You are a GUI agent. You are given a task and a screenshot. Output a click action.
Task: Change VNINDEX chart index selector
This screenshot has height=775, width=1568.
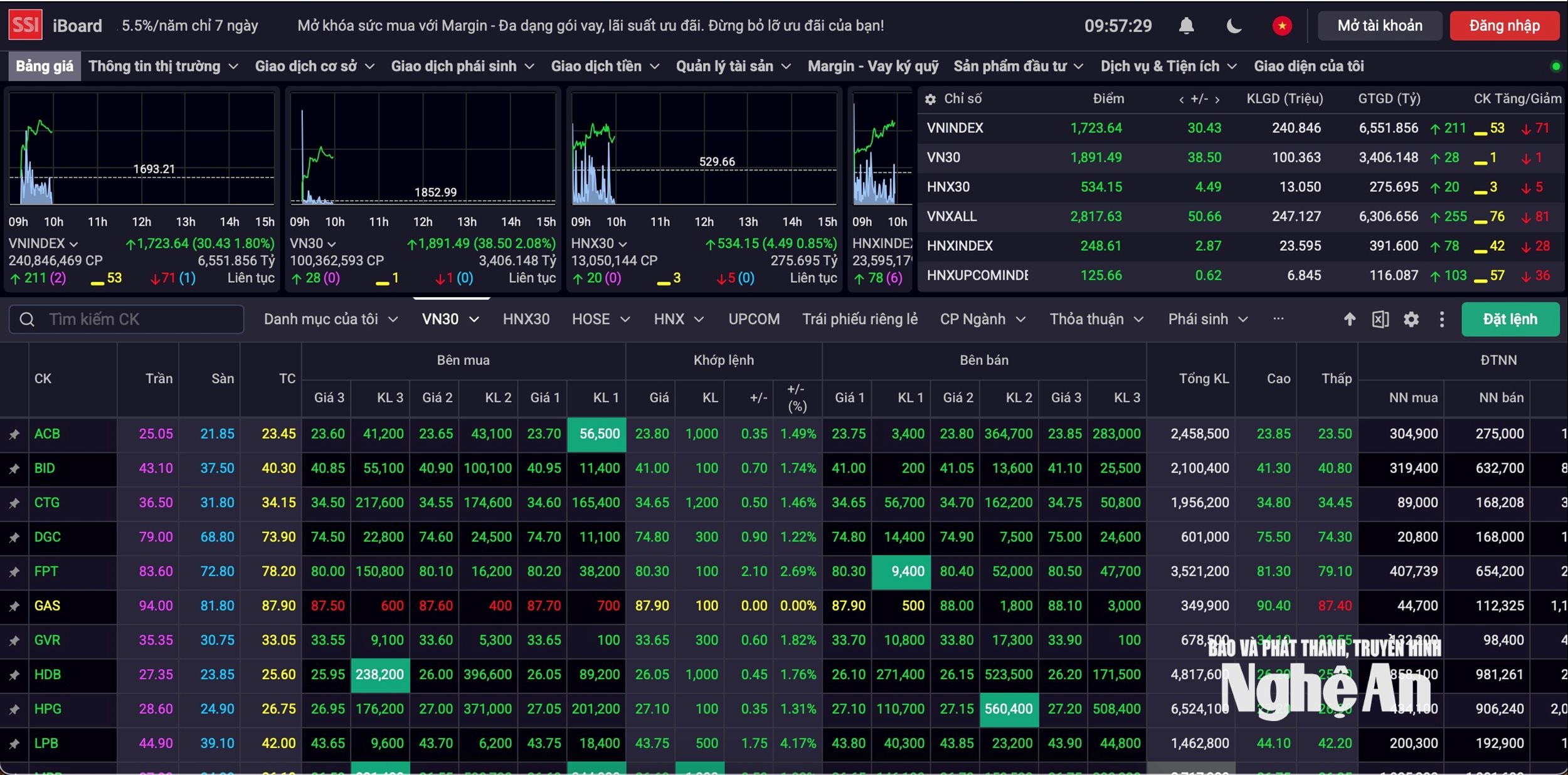(x=43, y=243)
